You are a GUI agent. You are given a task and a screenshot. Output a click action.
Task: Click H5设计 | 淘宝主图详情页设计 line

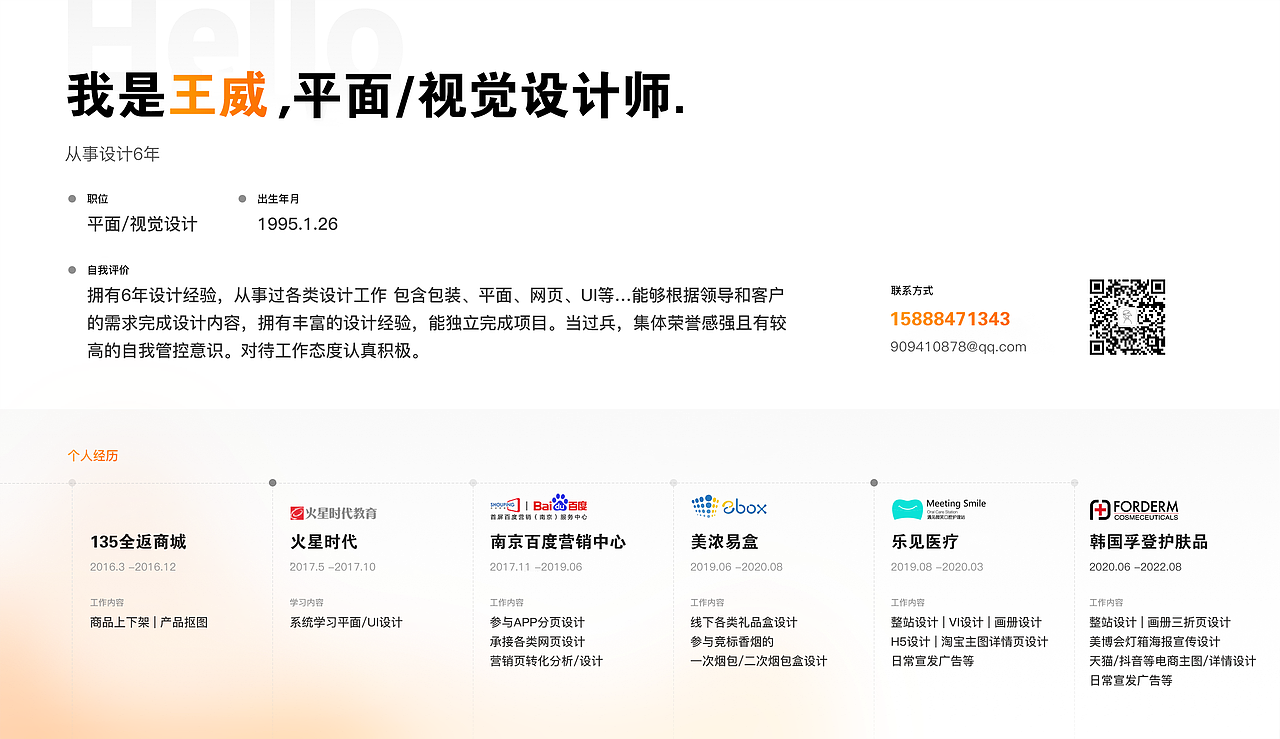coord(969,642)
